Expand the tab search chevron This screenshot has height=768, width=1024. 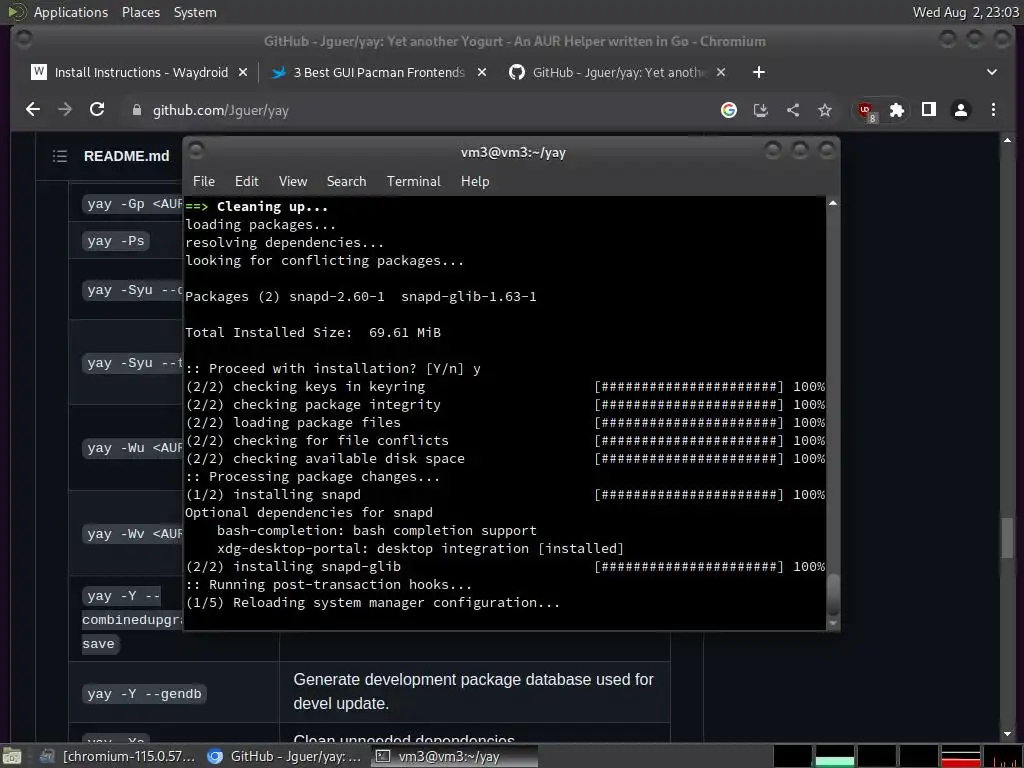coord(991,72)
